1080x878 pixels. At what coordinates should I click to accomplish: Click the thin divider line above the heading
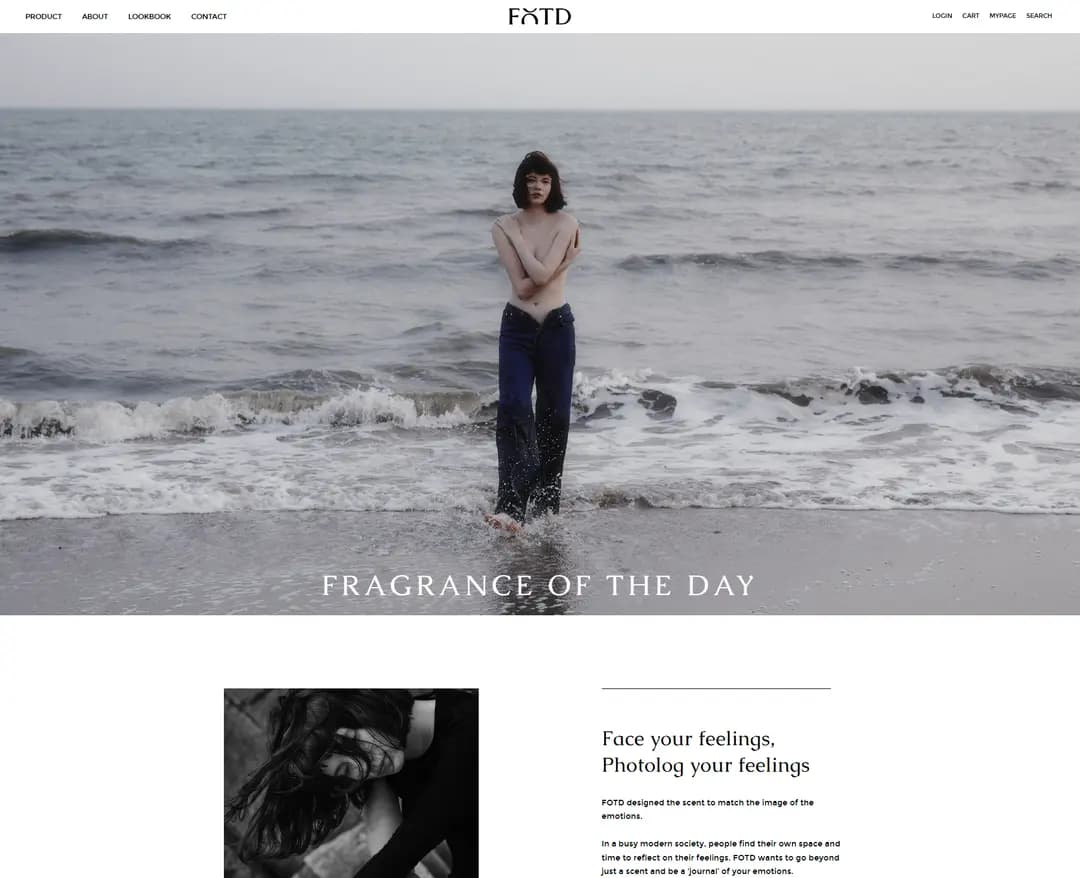716,688
